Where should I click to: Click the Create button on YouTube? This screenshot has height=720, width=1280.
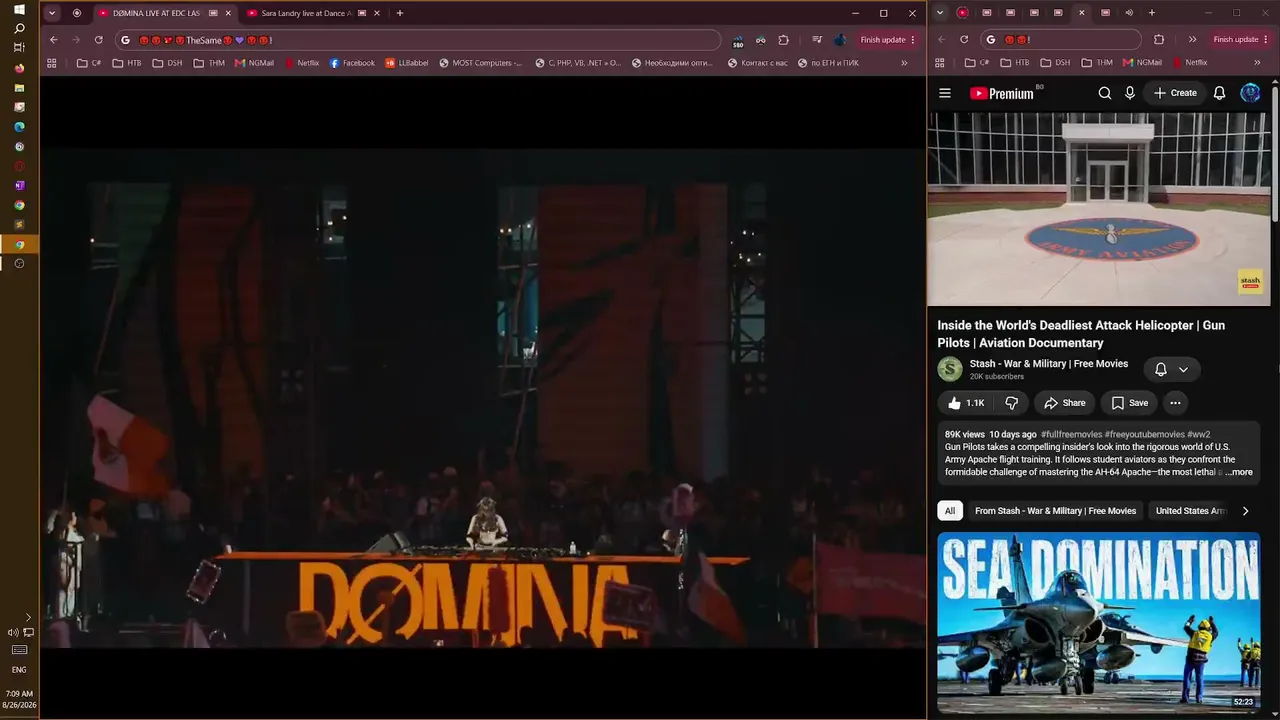pos(1175,93)
